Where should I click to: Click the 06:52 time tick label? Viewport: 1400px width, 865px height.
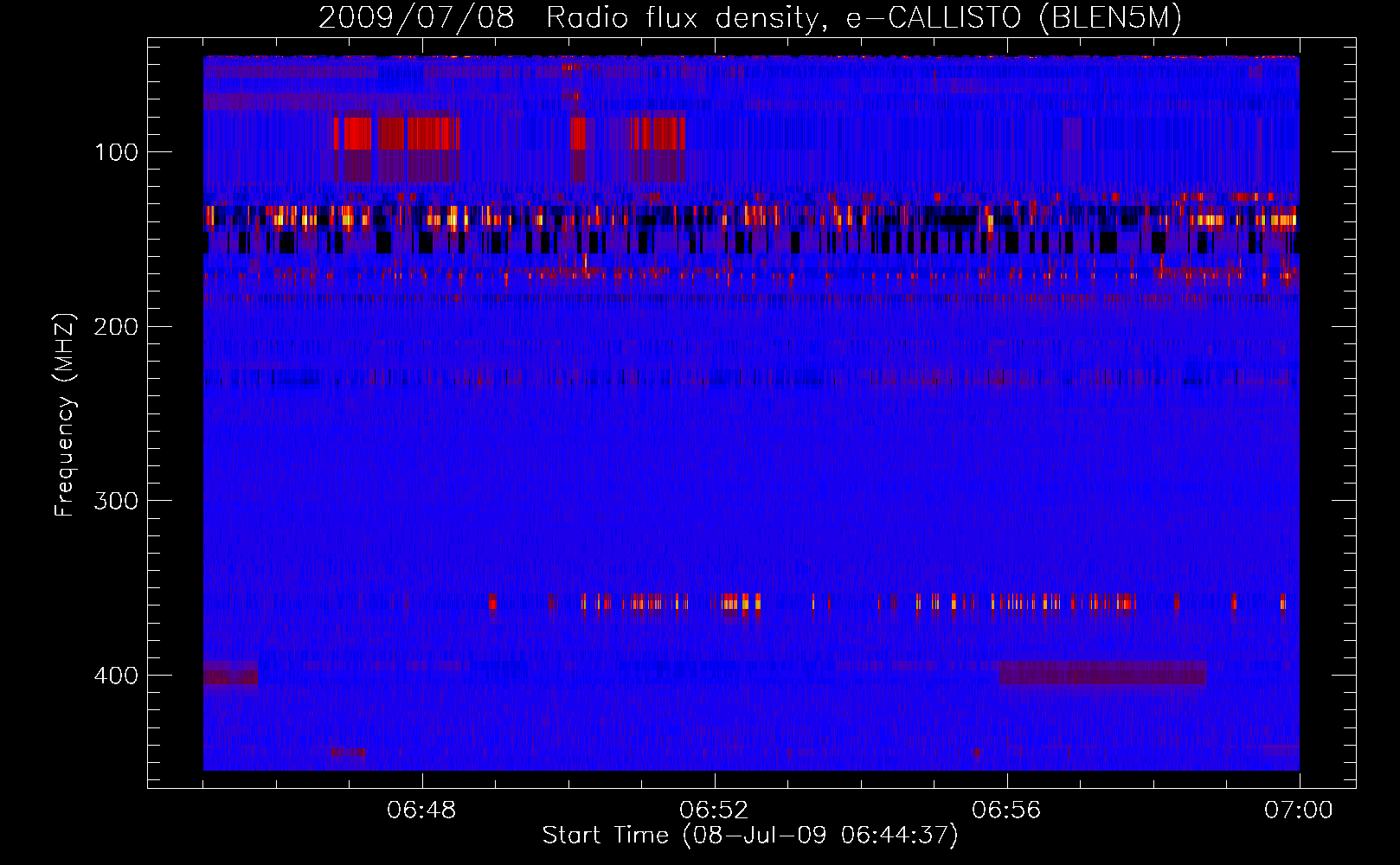pyautogui.click(x=714, y=811)
